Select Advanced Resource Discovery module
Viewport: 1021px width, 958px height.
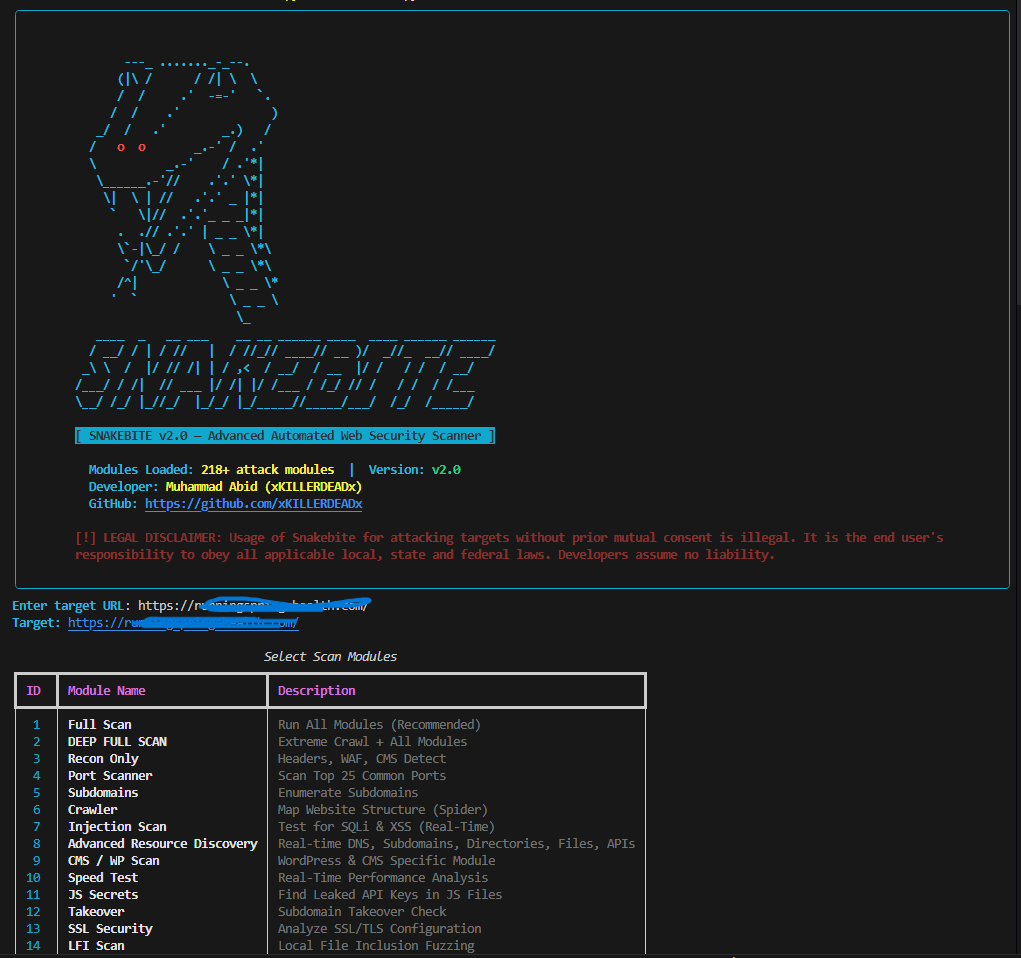tap(162, 843)
